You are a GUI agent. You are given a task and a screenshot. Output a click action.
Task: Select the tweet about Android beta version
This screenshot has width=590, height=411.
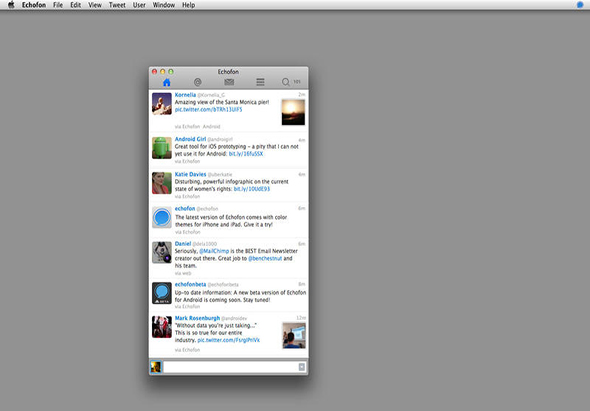pos(228,295)
